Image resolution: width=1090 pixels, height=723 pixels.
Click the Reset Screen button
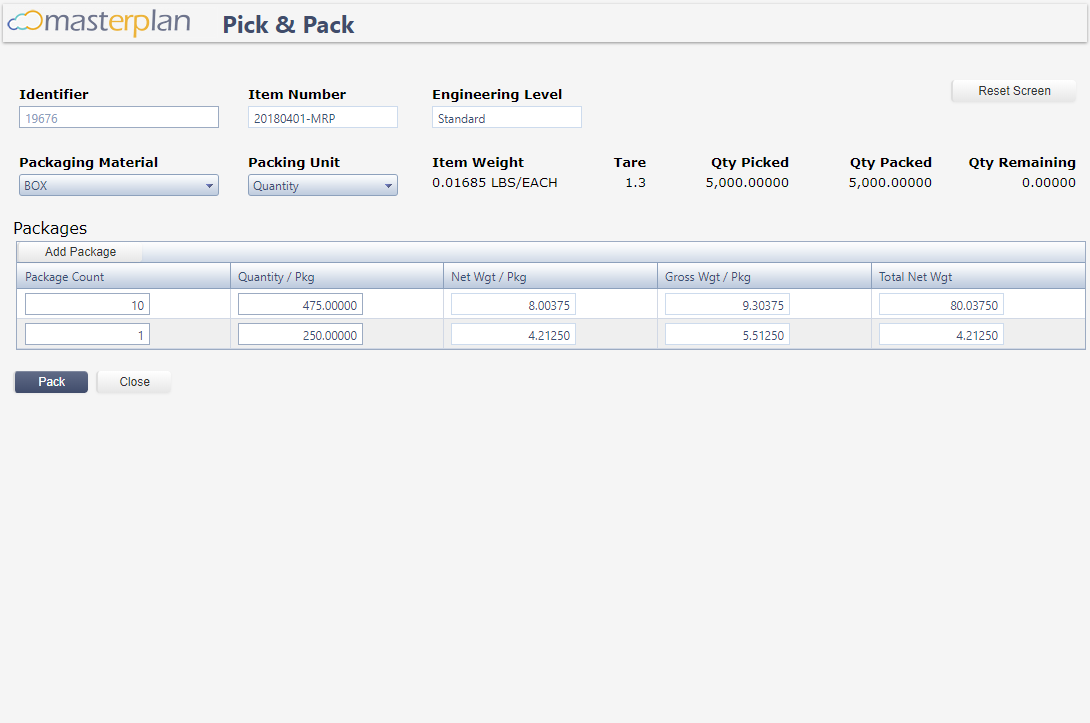tap(1014, 91)
